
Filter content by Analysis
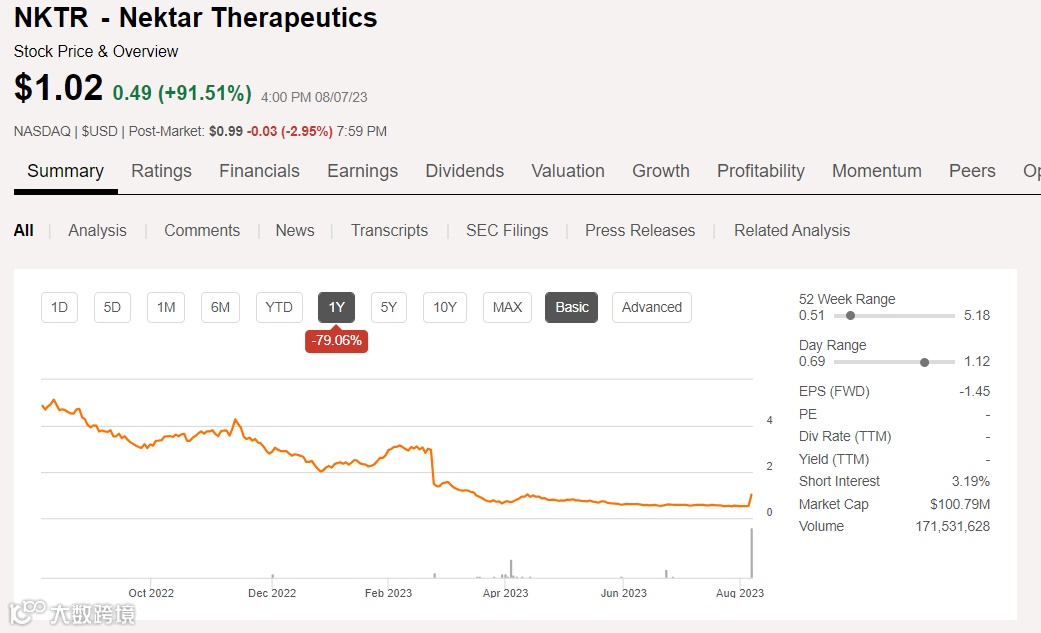pyautogui.click(x=97, y=230)
